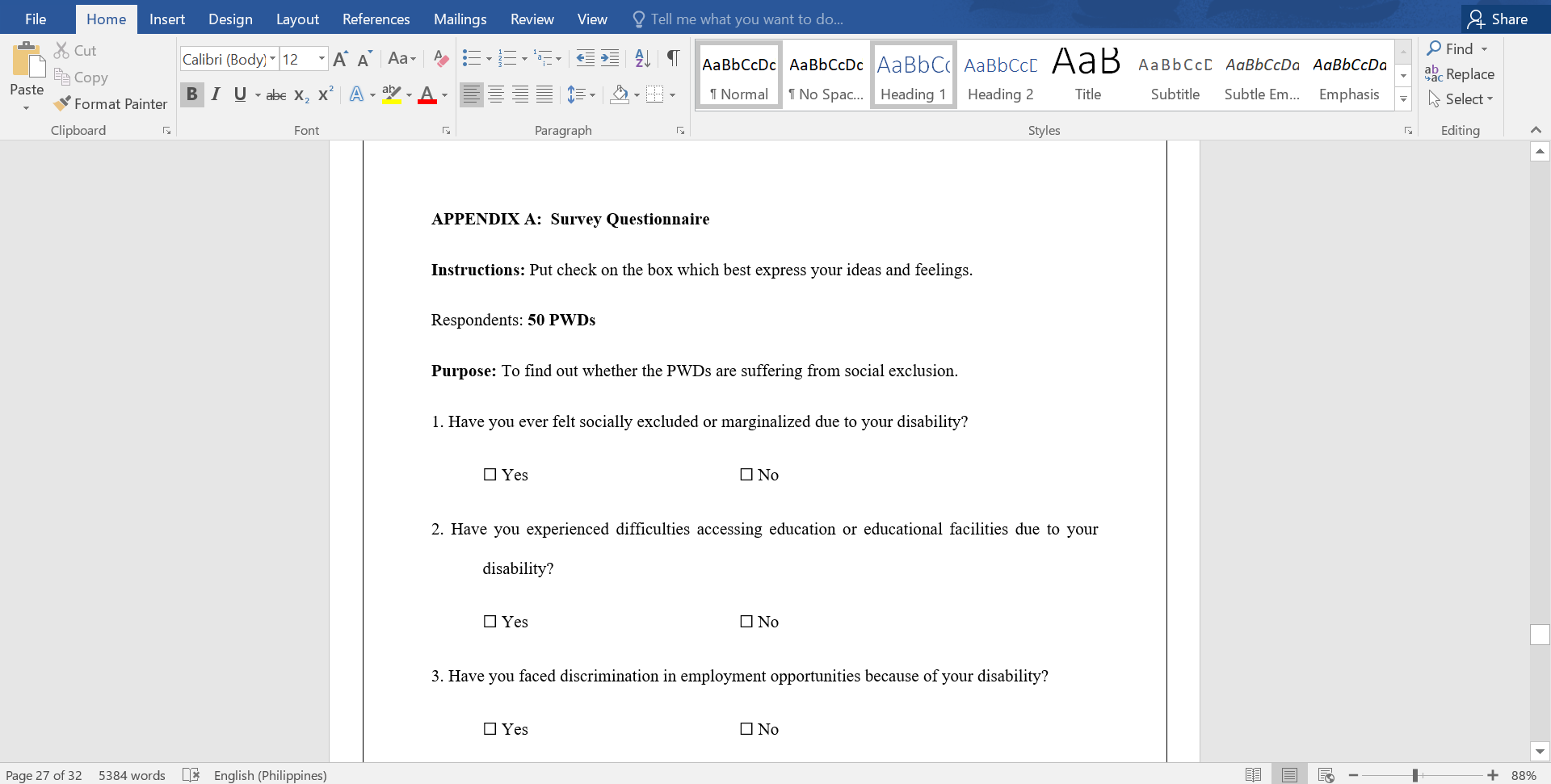Click Find in the Editing group
Viewport: 1551px width, 784px height.
1457,48
